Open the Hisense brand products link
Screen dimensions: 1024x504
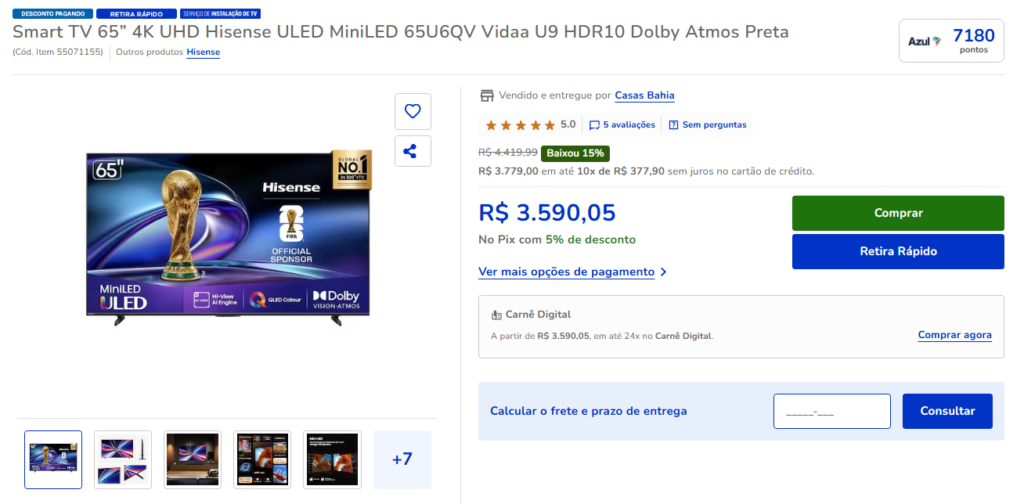[203, 52]
